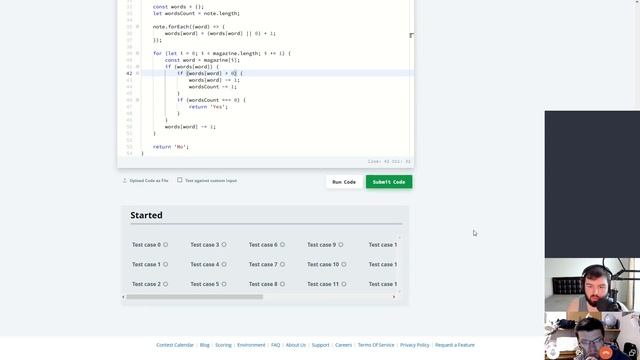Click the 'let wordsCount = note.length' line
This screenshot has height=360, width=640.
tap(196, 13)
